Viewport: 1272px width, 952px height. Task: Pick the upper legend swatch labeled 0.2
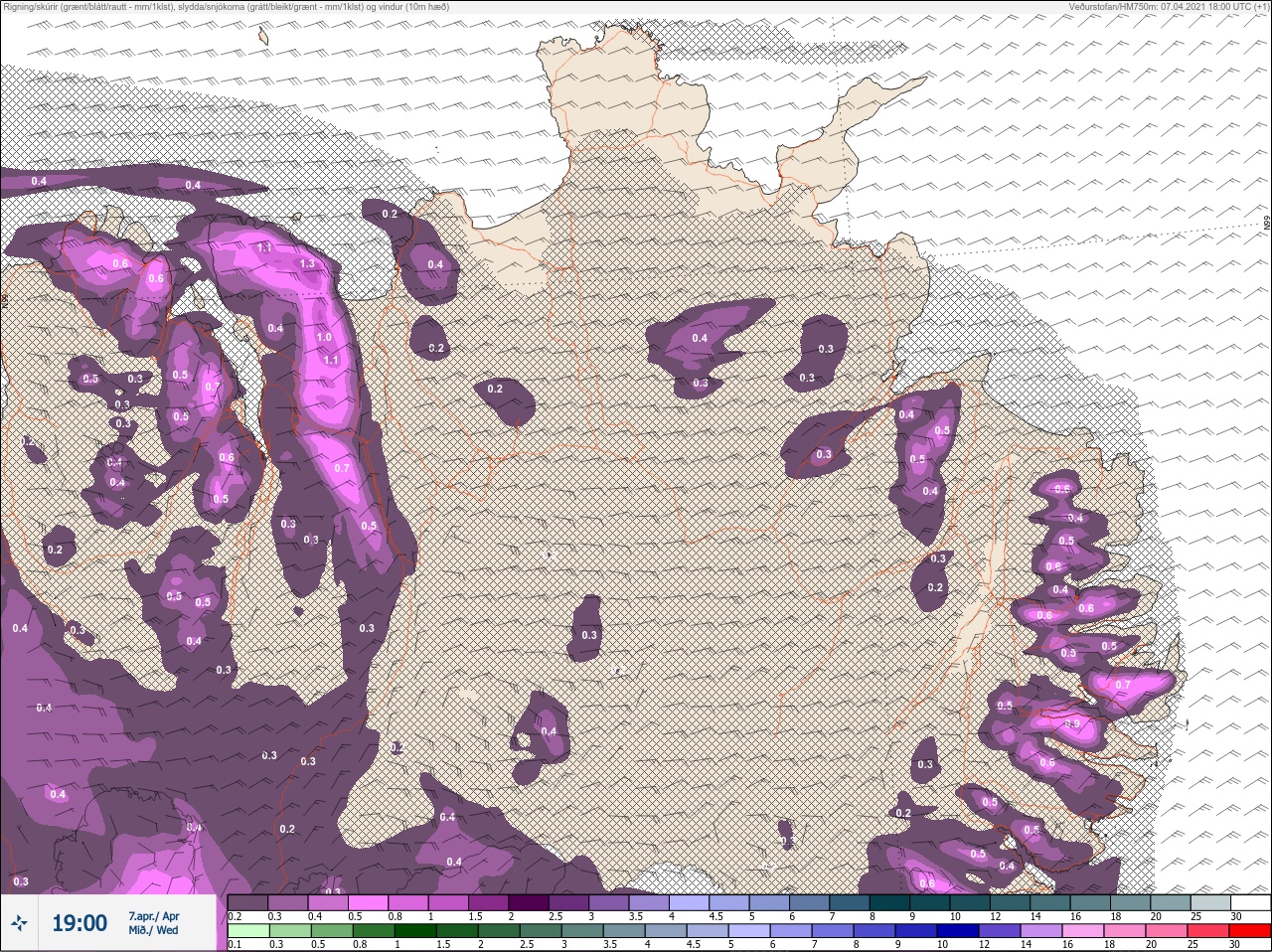coord(247,902)
